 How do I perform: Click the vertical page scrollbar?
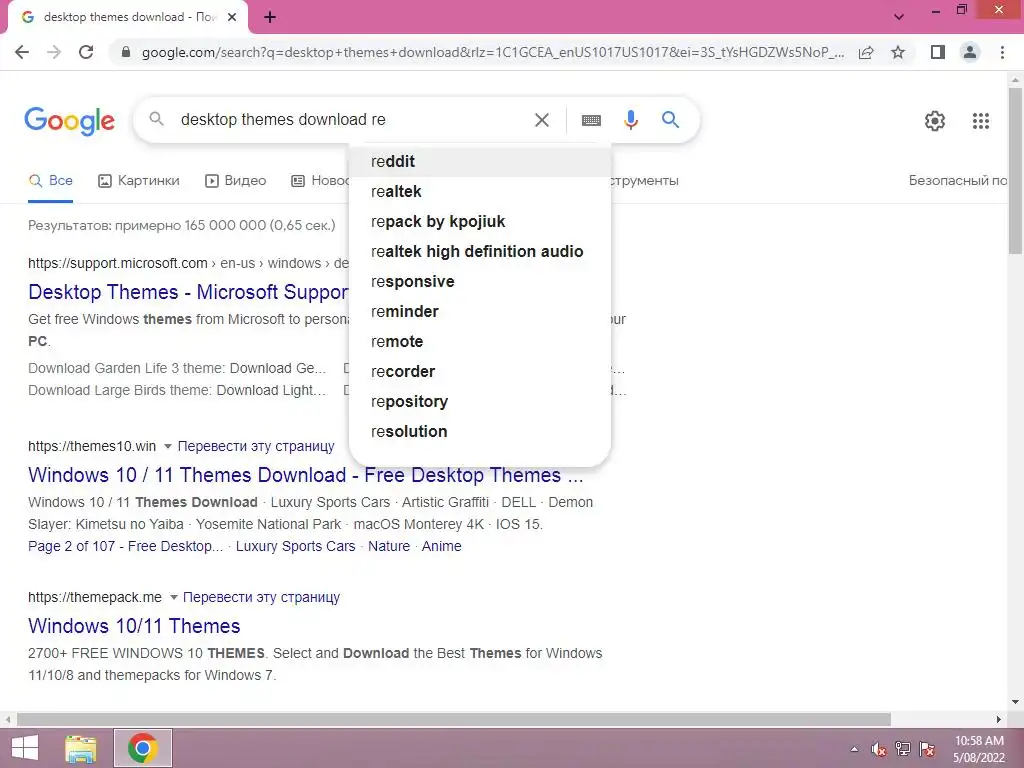tap(1015, 170)
